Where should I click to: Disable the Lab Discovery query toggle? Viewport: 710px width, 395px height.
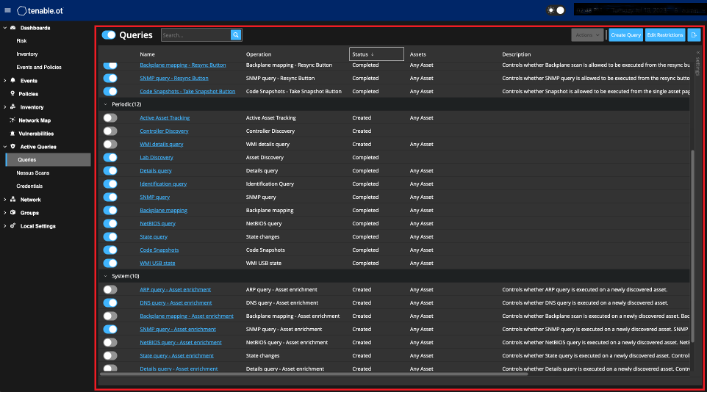[110, 157]
